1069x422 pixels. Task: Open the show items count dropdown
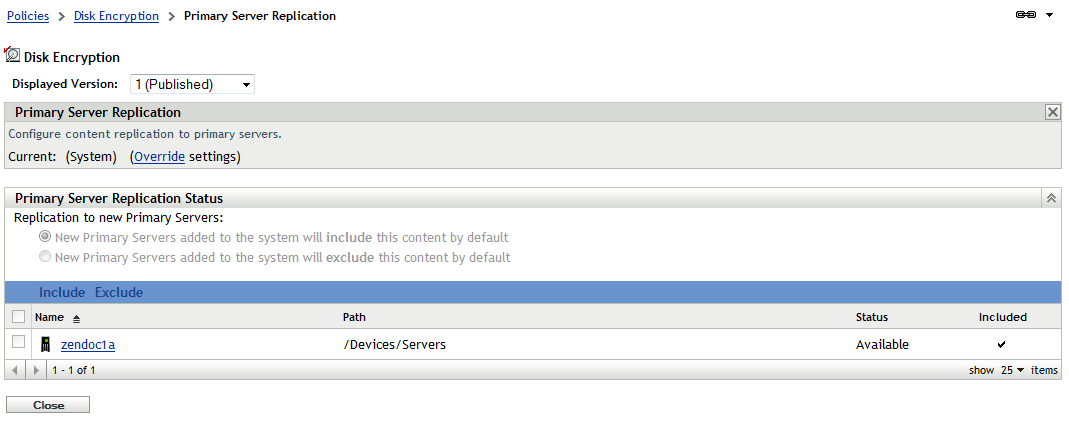(x=1013, y=370)
